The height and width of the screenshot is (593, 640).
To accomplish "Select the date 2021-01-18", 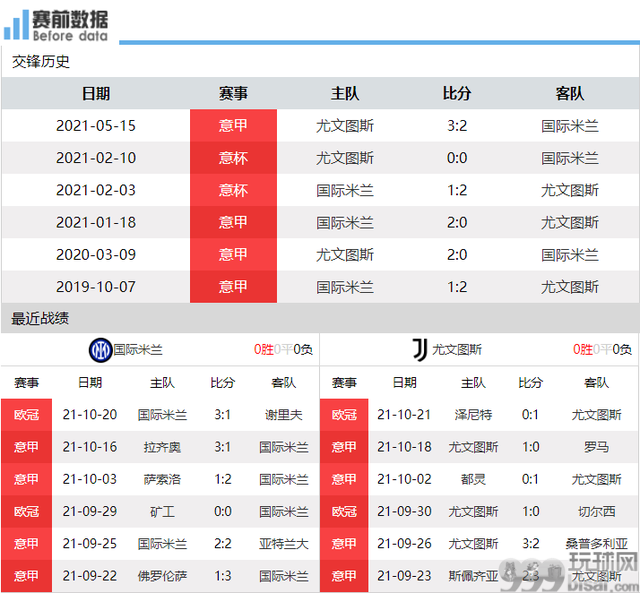I will pyautogui.click(x=96, y=222).
